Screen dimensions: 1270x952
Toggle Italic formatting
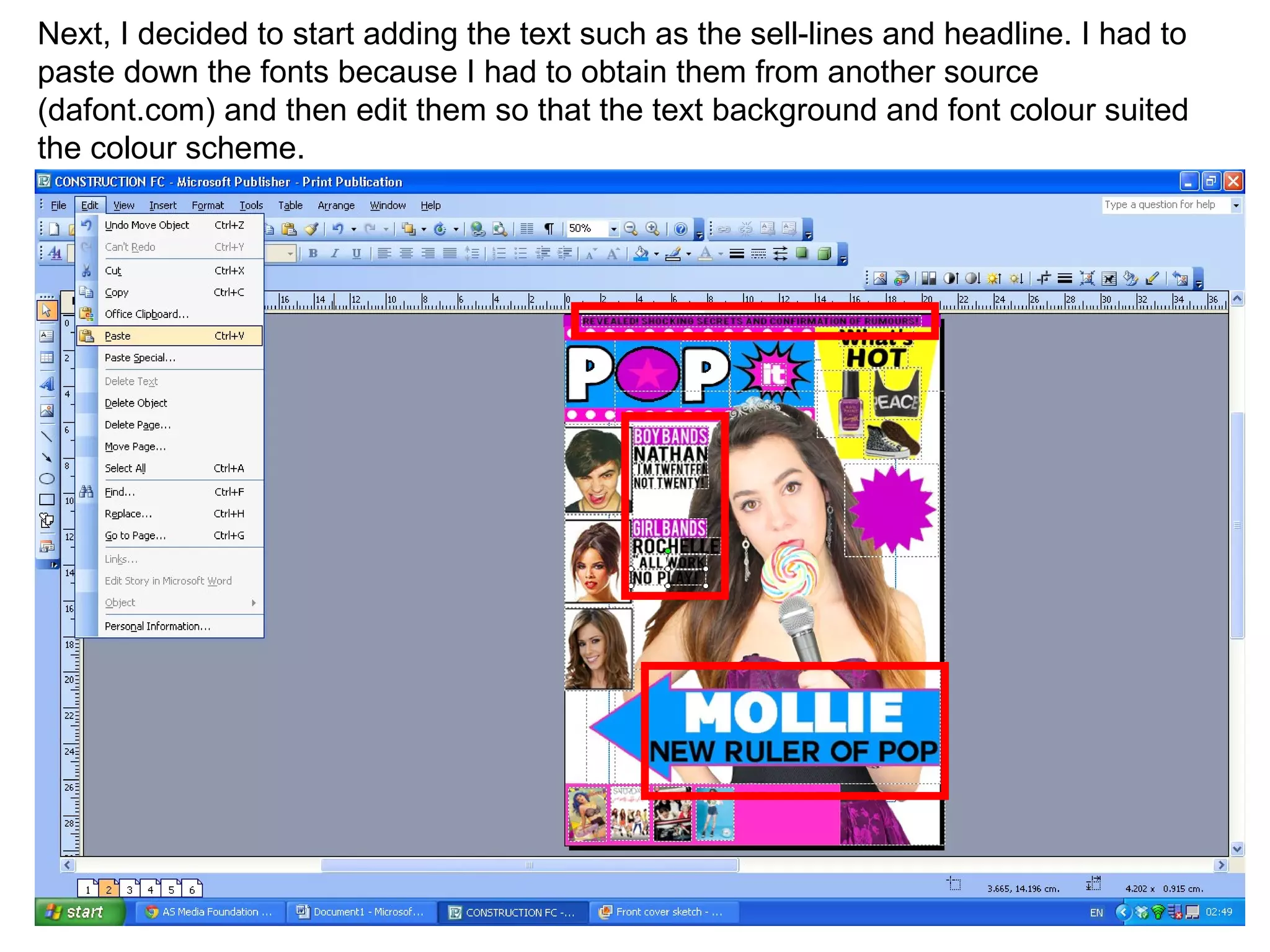pos(335,253)
